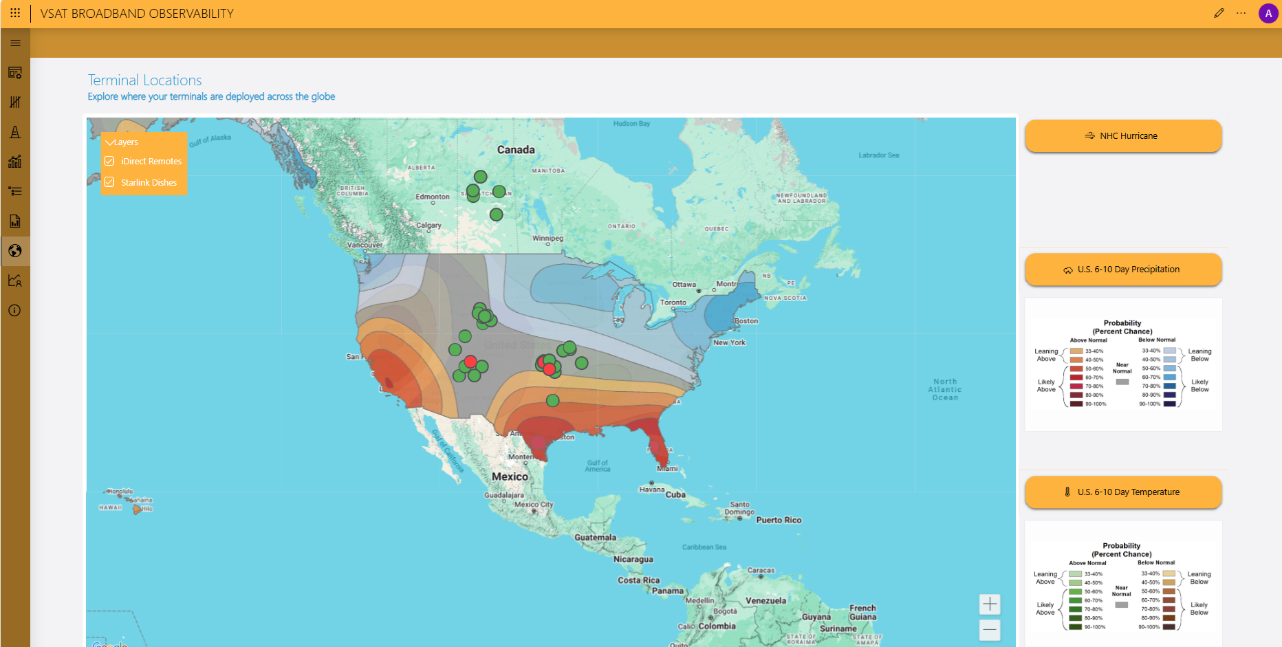Viewport: 1282px width, 647px height.
Task: Click the U.S. 6-10 Day Temperature button
Action: pos(1123,492)
